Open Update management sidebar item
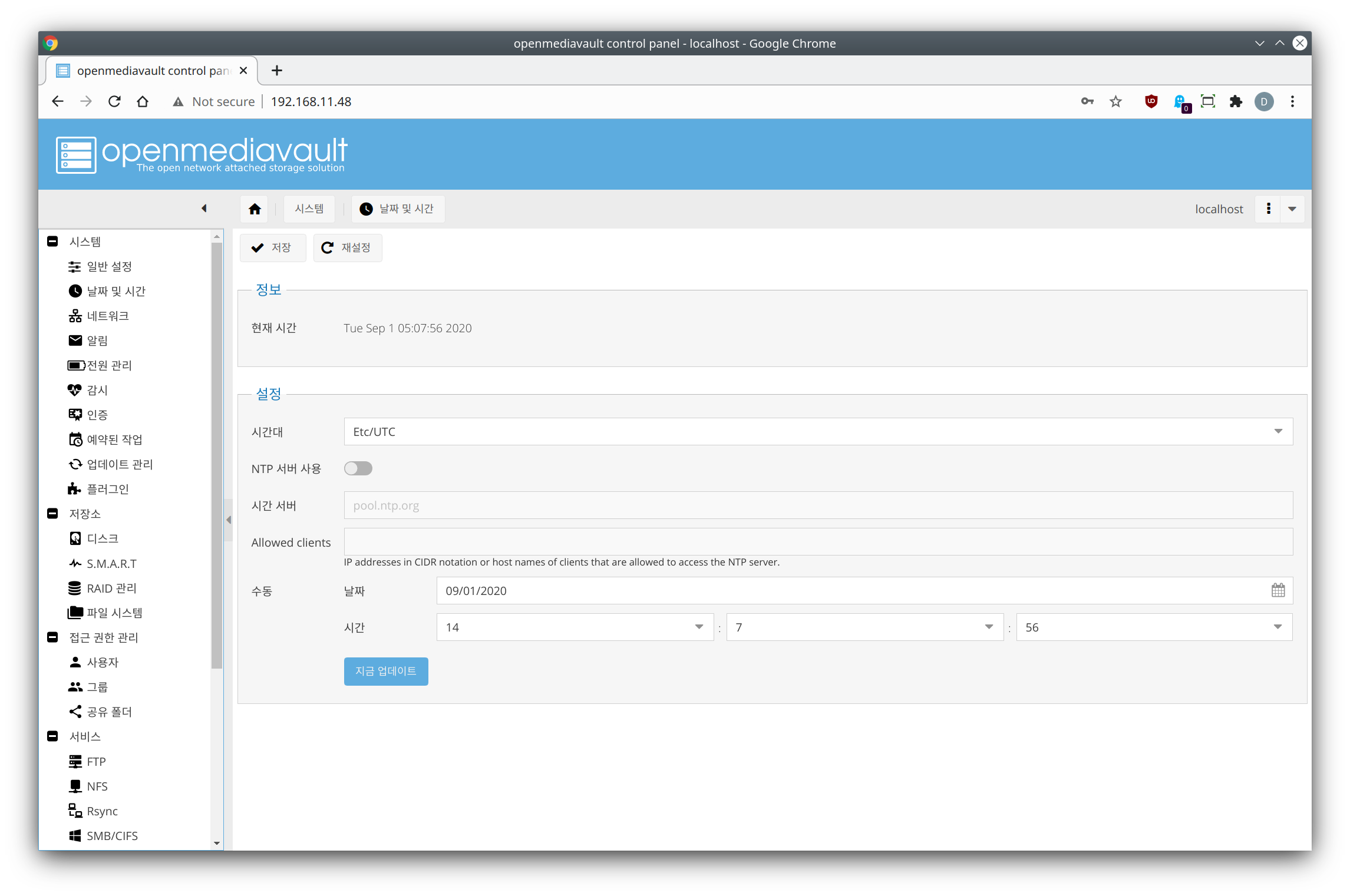This screenshot has width=1350, height=896. click(x=119, y=464)
